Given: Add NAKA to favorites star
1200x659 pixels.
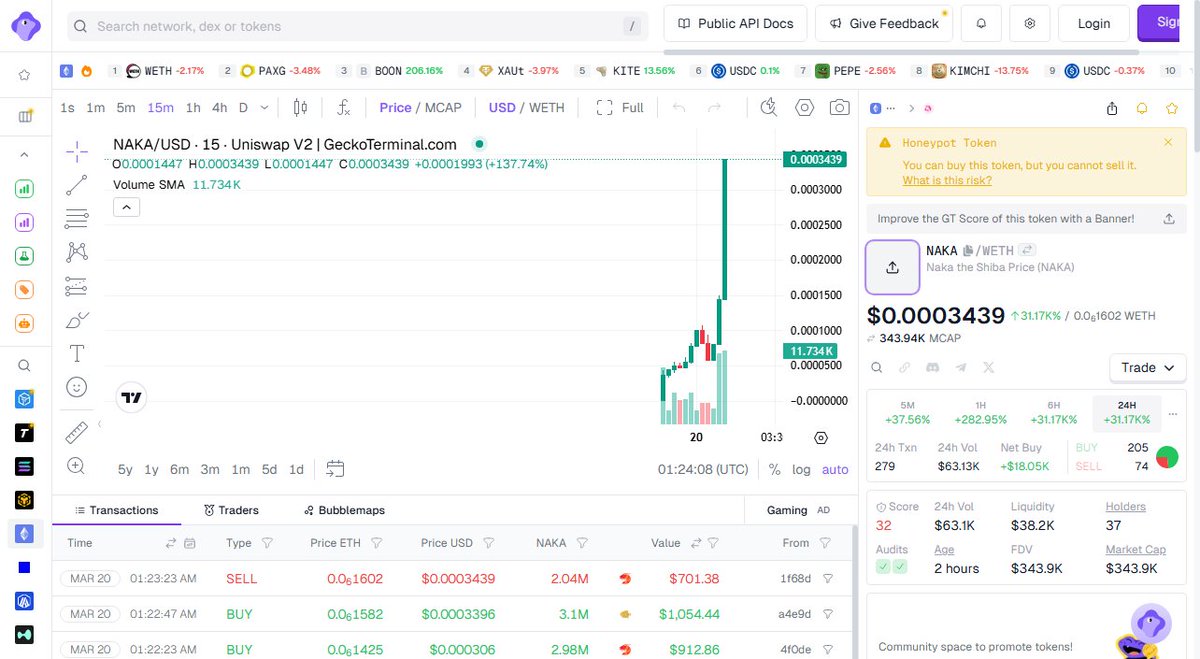Looking at the screenshot, I should coord(1171,108).
